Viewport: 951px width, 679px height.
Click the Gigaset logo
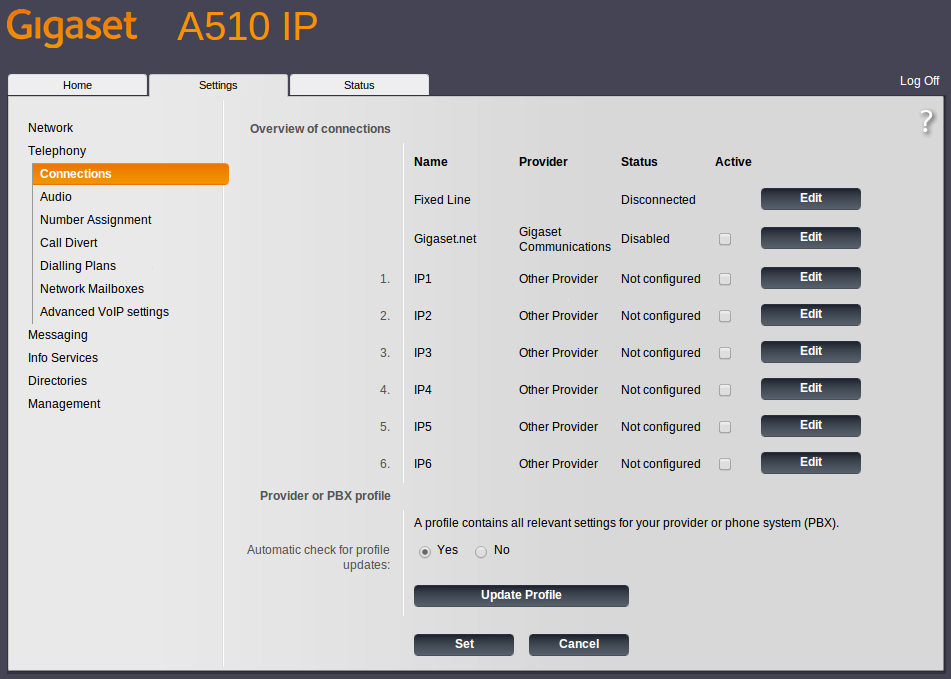coord(71,27)
